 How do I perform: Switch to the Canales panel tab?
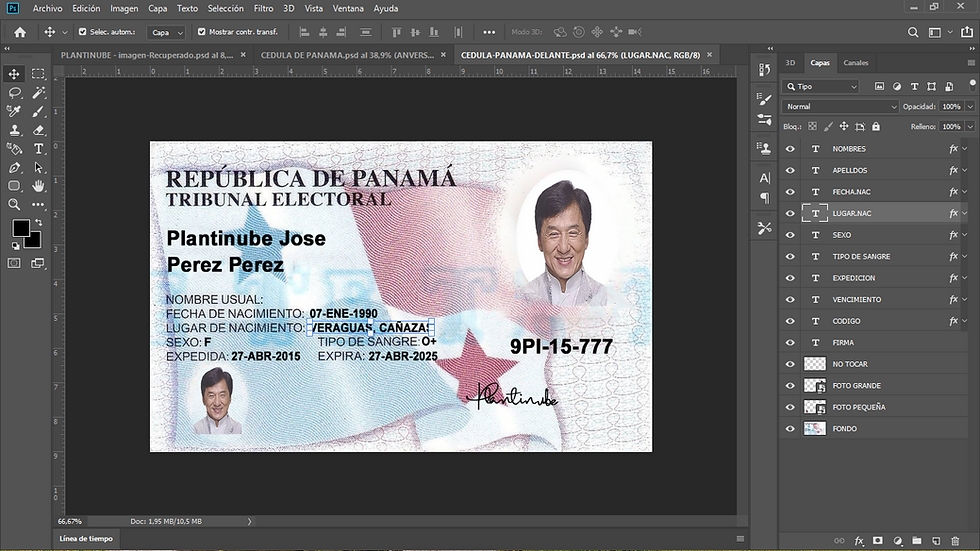click(856, 62)
